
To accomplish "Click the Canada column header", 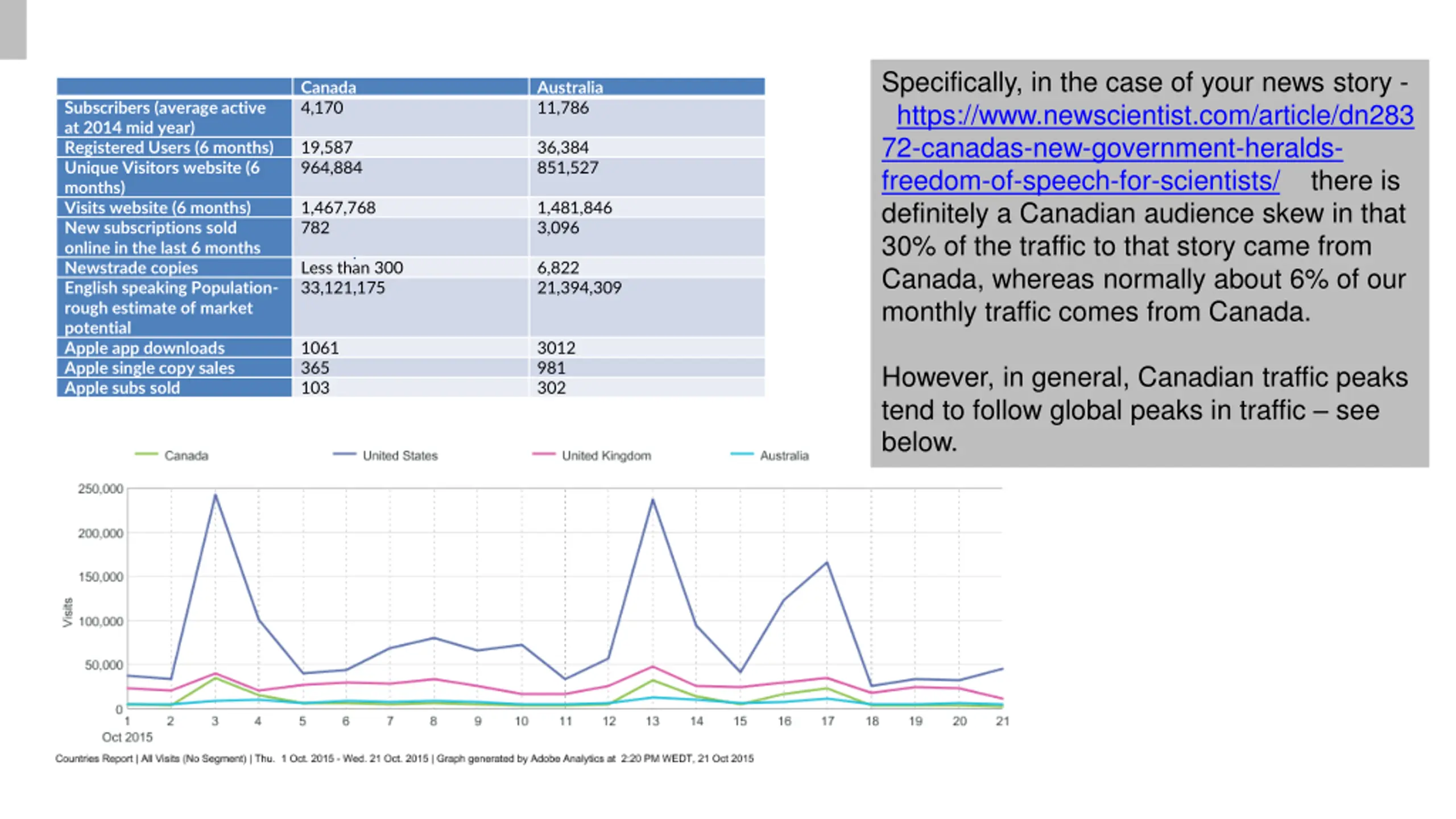I will click(328, 87).
